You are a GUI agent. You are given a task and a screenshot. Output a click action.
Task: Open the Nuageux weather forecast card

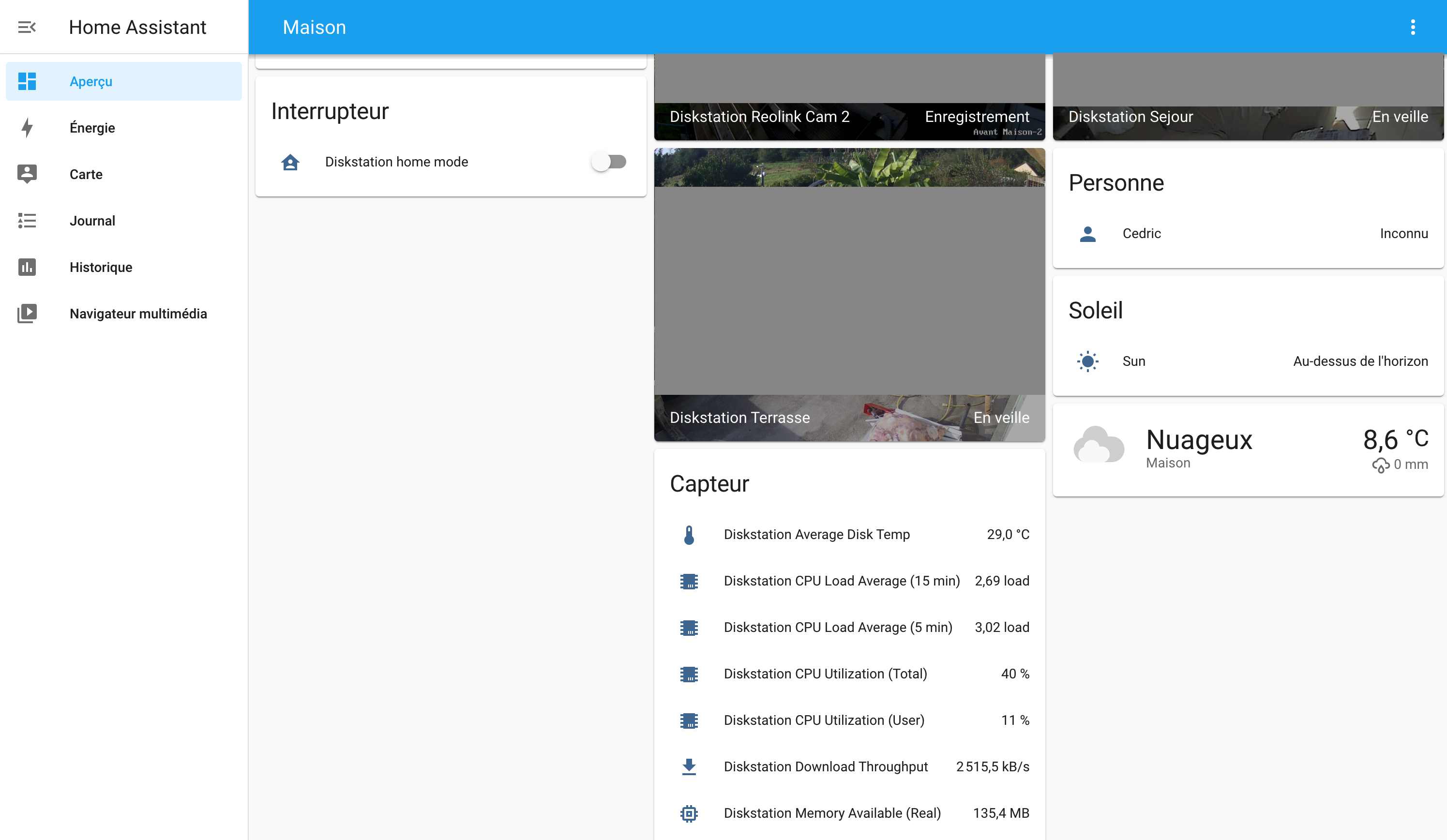1248,450
